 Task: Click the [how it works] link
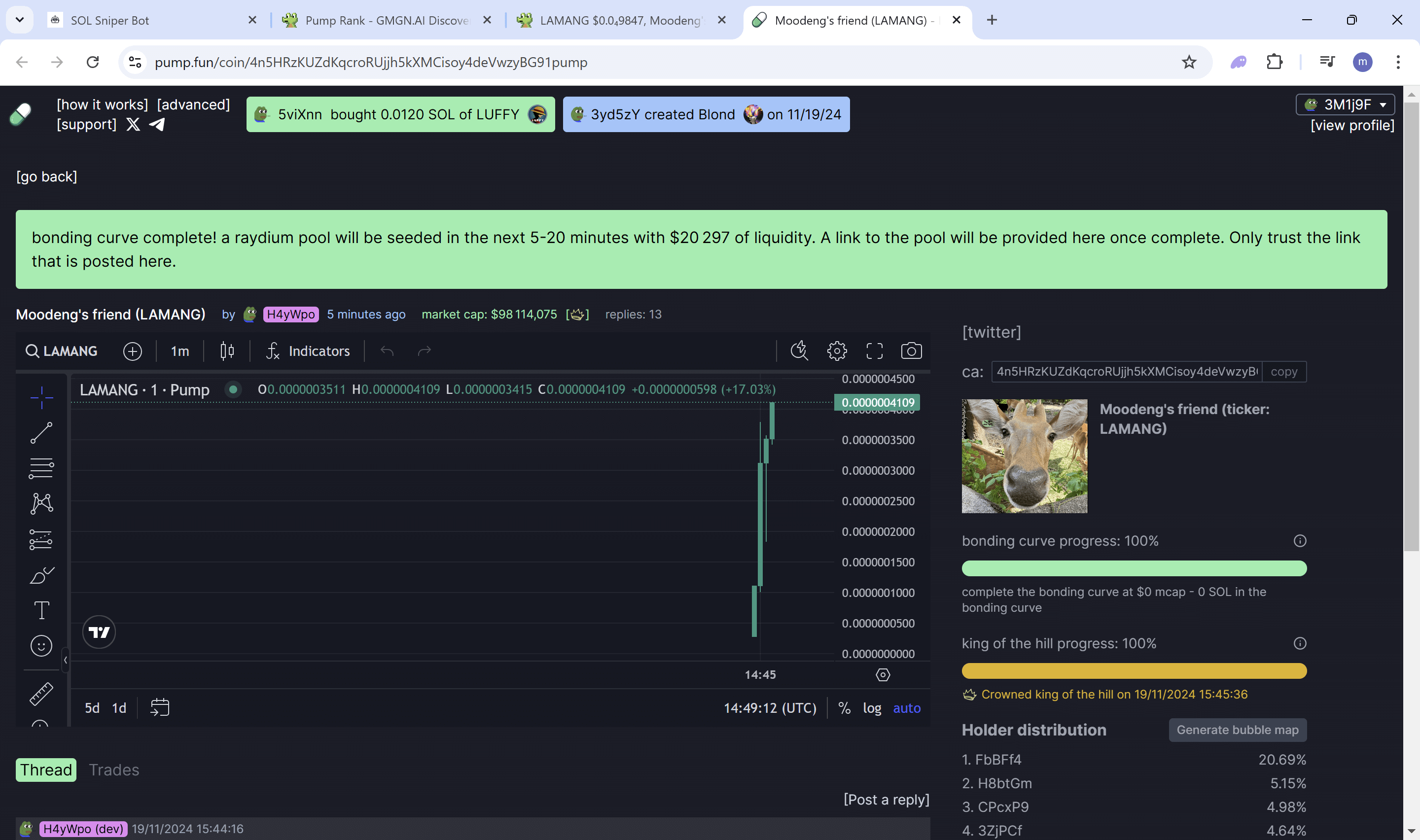click(103, 105)
